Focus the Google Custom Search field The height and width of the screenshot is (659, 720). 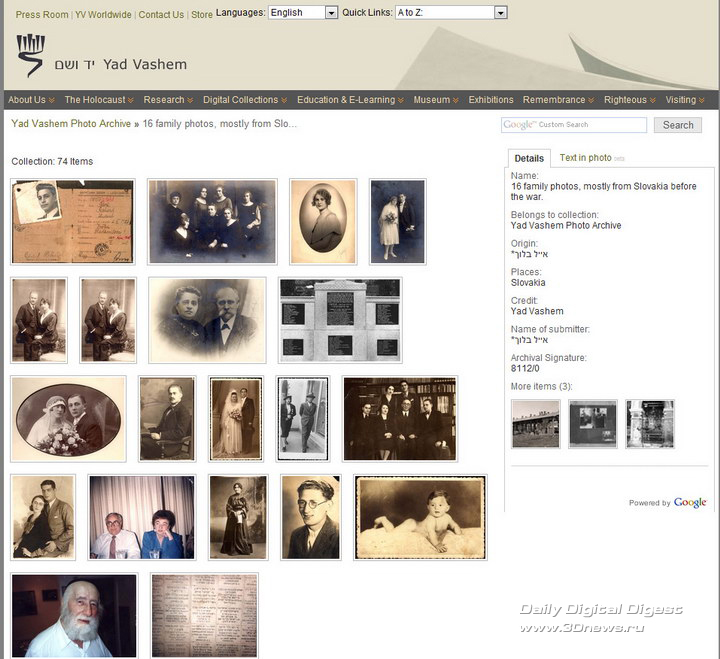574,125
